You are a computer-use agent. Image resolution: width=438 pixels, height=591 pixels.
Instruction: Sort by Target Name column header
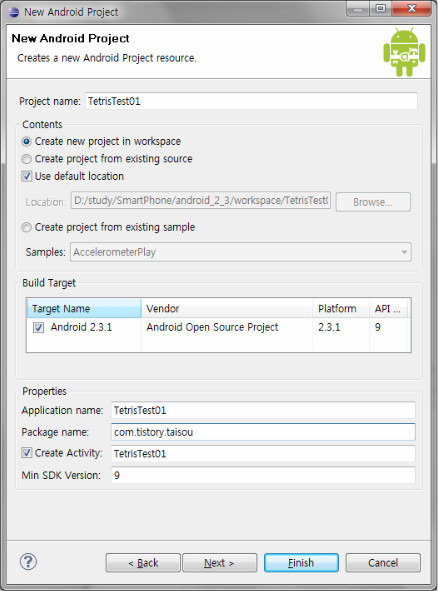pyautogui.click(x=84, y=309)
